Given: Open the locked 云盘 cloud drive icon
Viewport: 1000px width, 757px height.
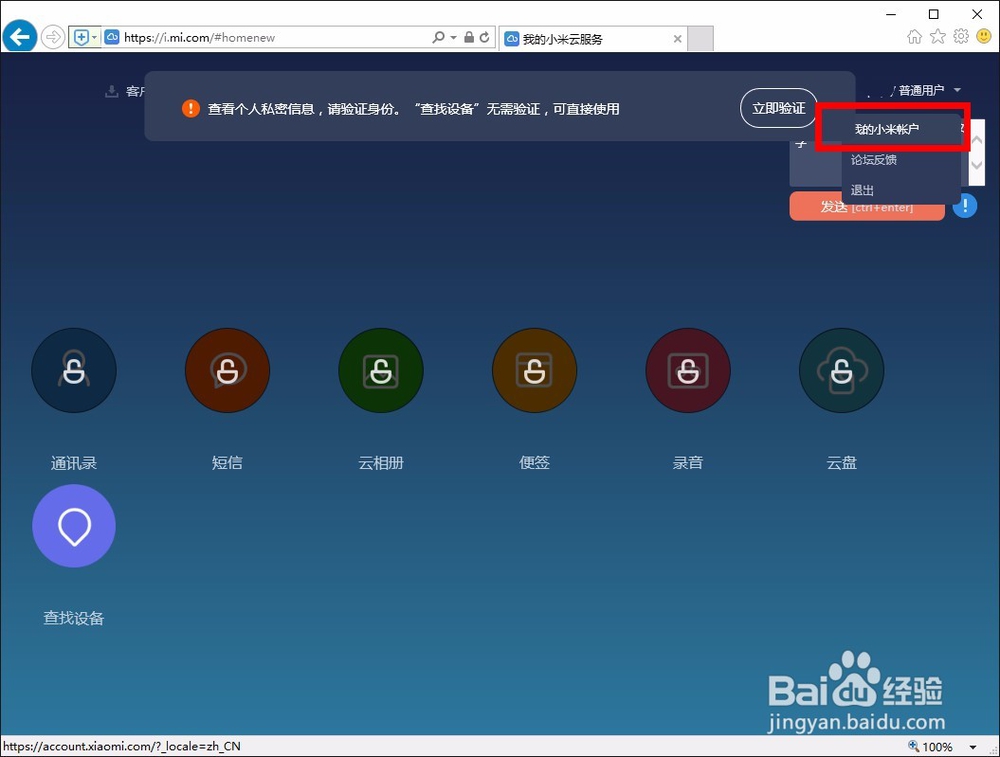Looking at the screenshot, I should point(841,371).
